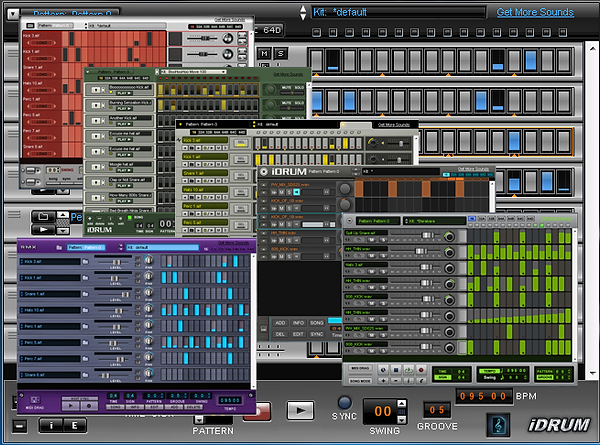Step the kit selector arrows, main window
The width and height of the screenshot is (600, 445).
pyautogui.click(x=303, y=13)
